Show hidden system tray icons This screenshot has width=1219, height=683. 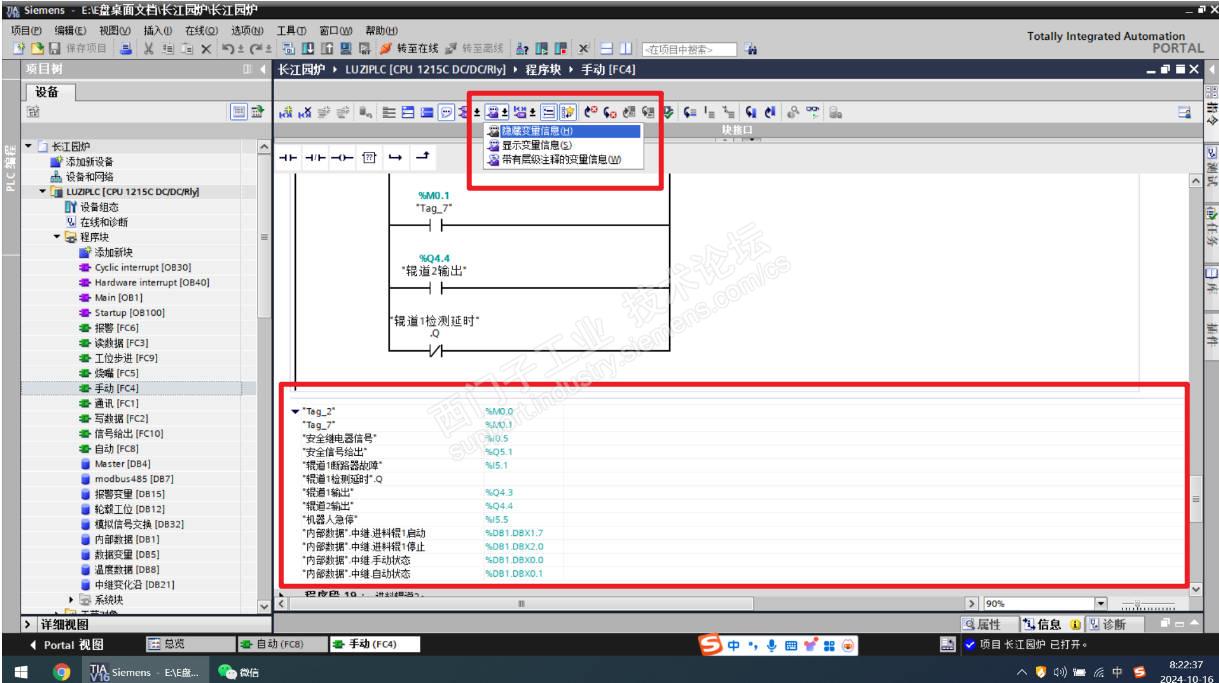pyautogui.click(x=1023, y=671)
